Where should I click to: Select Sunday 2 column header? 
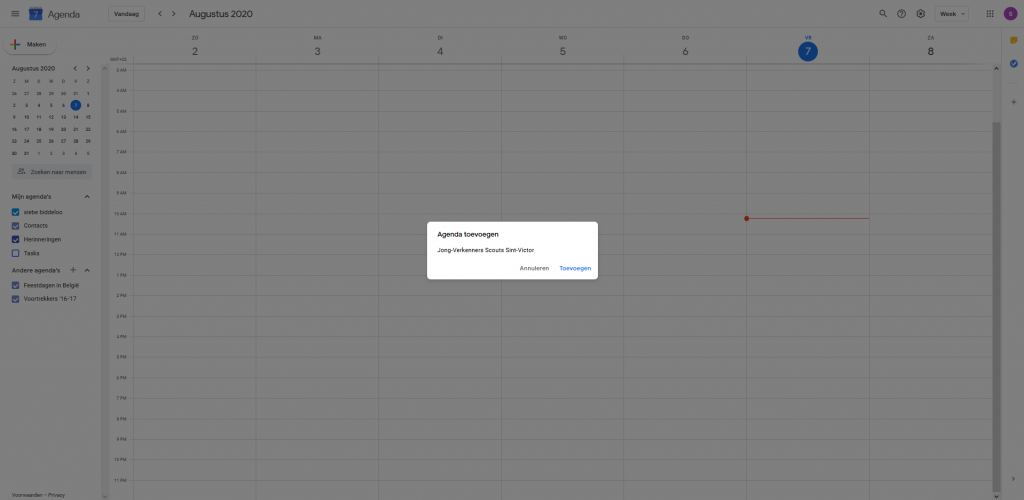[195, 47]
